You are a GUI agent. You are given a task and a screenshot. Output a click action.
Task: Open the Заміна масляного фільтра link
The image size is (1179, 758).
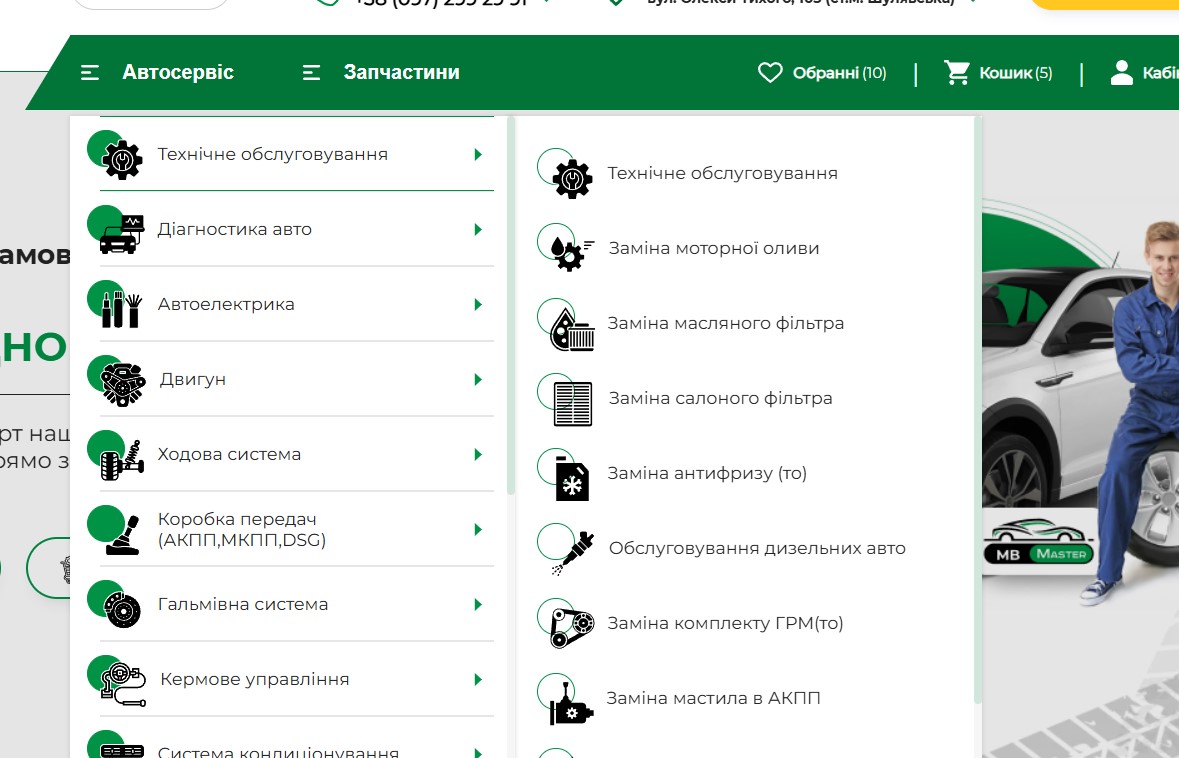726,323
